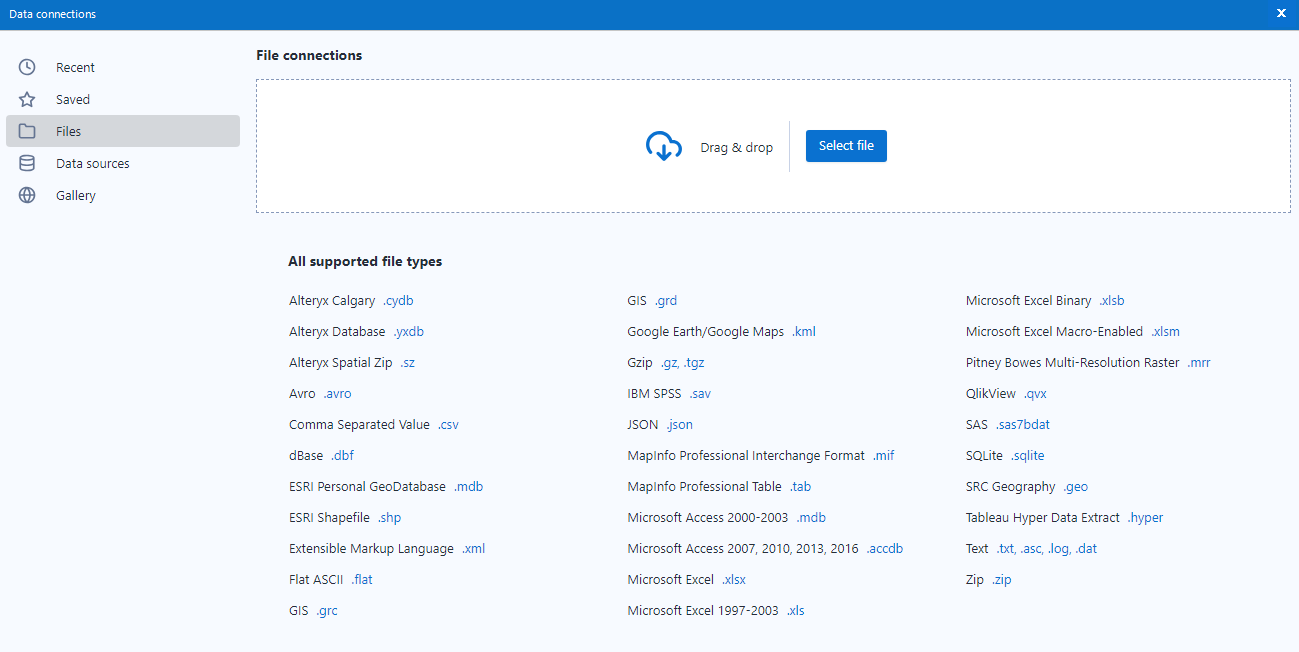1299x652 pixels.
Task: Click the .avro file type link
Action: click(337, 393)
